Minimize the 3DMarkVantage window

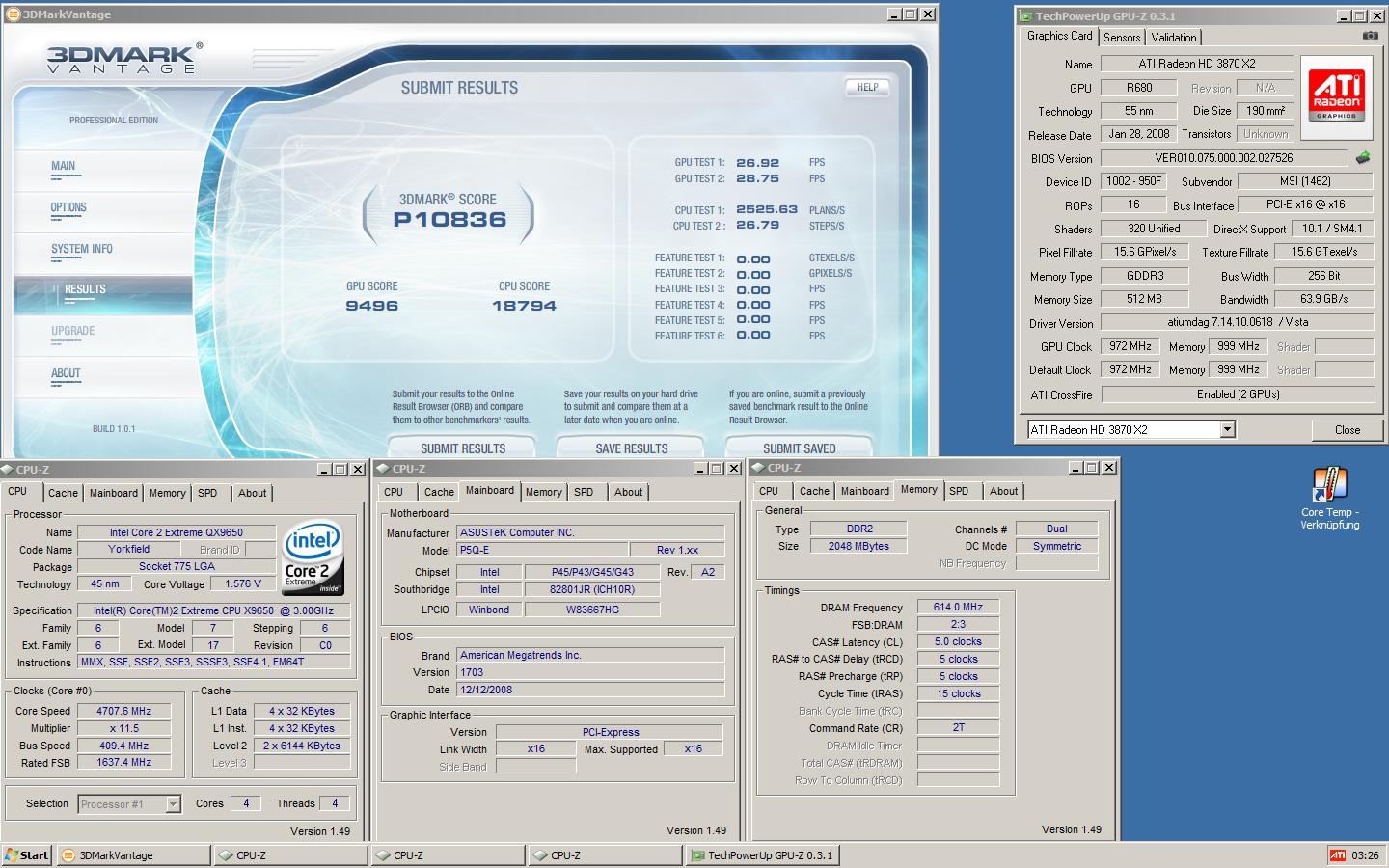tap(892, 14)
